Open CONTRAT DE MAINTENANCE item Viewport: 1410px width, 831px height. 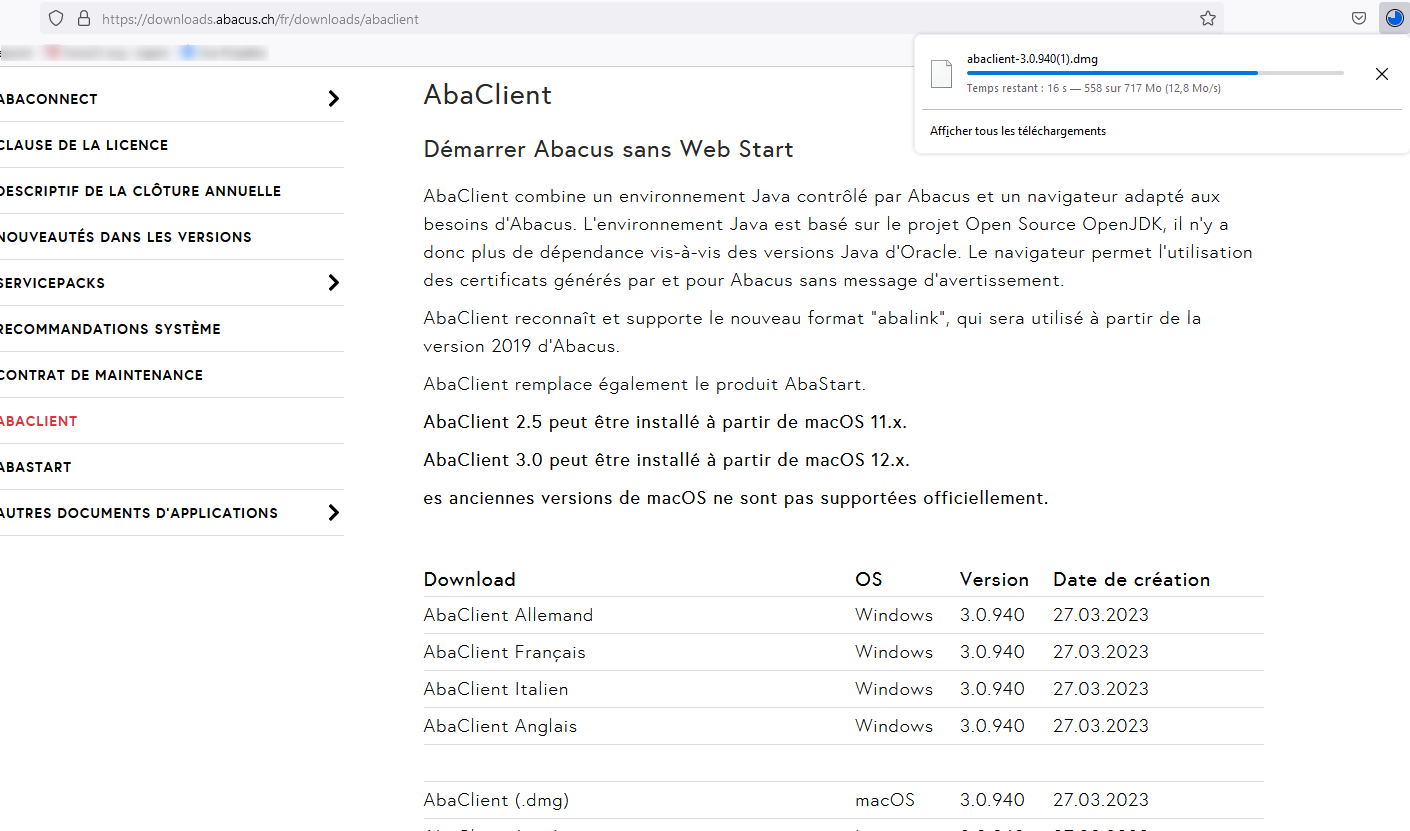click(x=101, y=375)
